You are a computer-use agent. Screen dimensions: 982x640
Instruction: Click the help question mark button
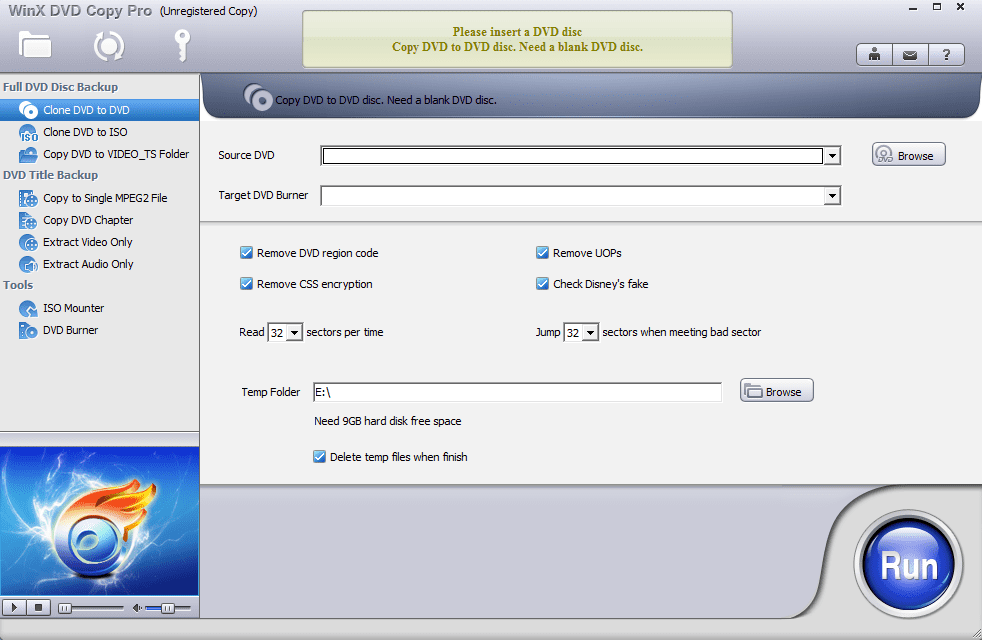(x=946, y=54)
